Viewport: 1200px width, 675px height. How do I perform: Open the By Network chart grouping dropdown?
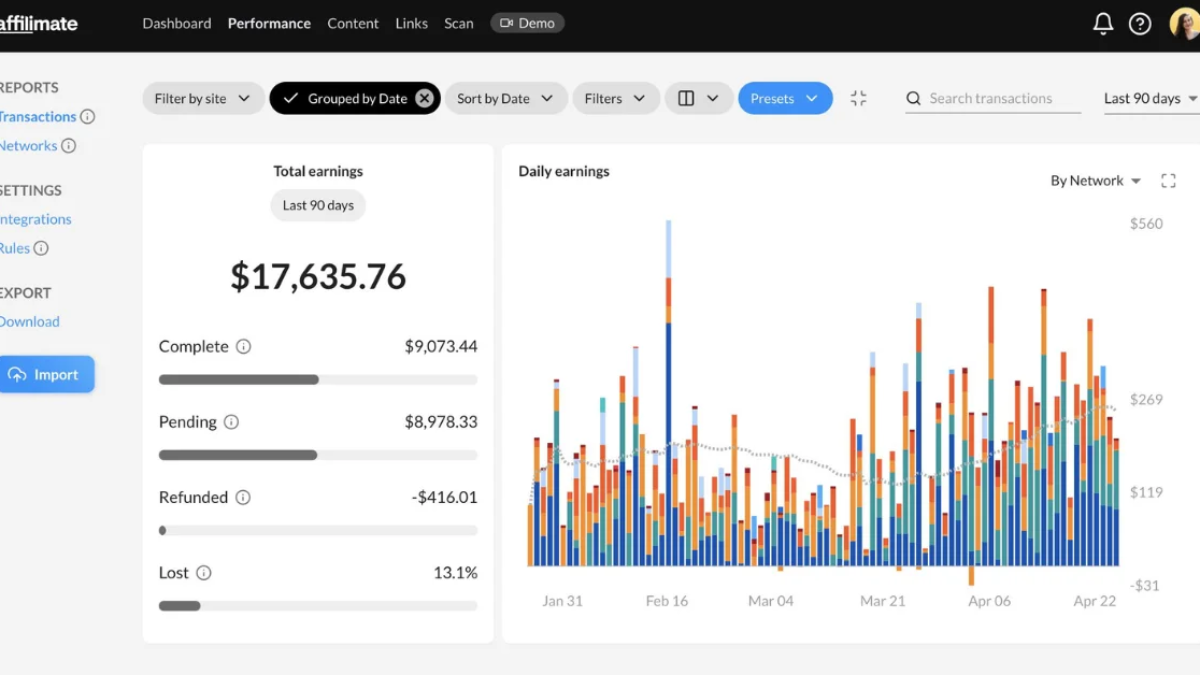1095,181
